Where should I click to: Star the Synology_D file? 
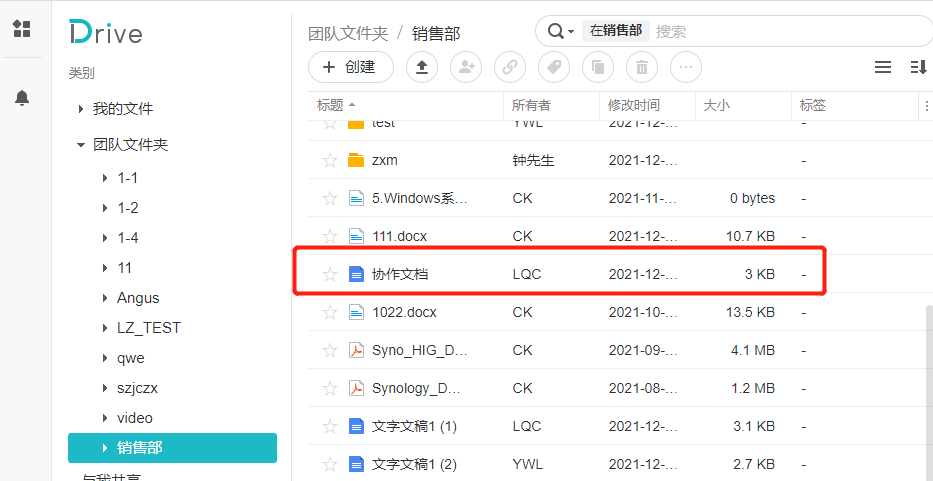pos(330,388)
